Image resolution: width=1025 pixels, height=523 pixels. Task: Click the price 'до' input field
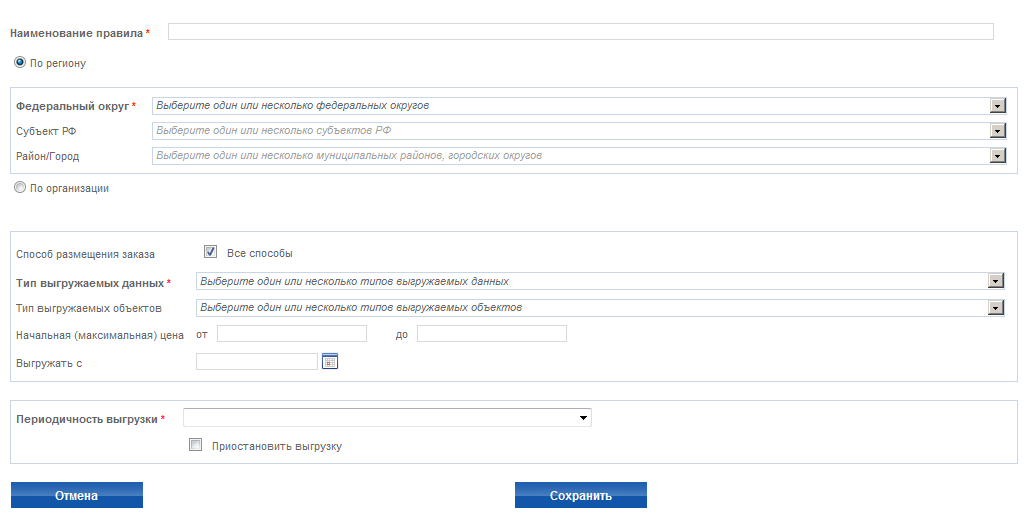tap(492, 333)
